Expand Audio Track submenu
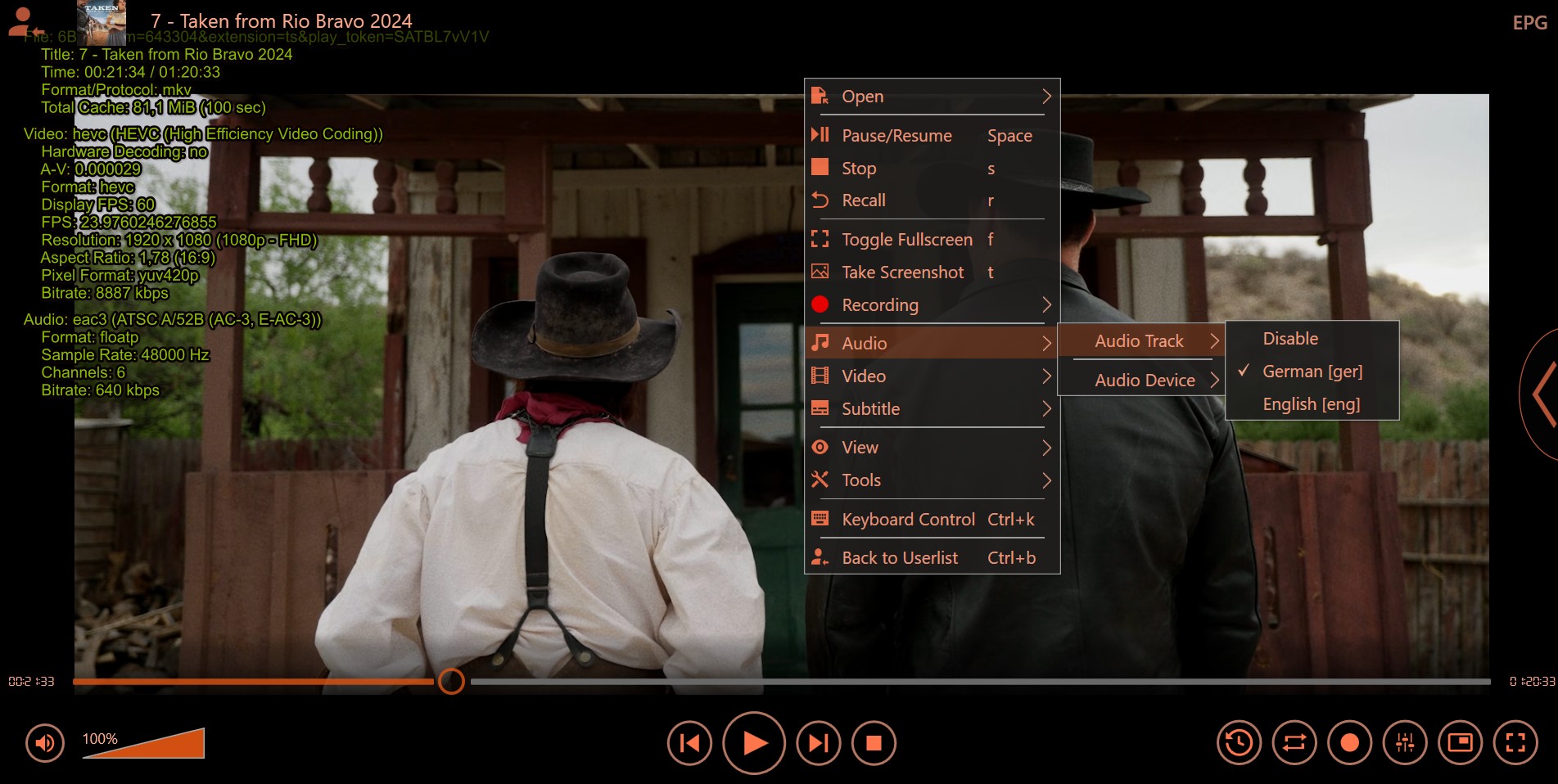 [x=1141, y=341]
